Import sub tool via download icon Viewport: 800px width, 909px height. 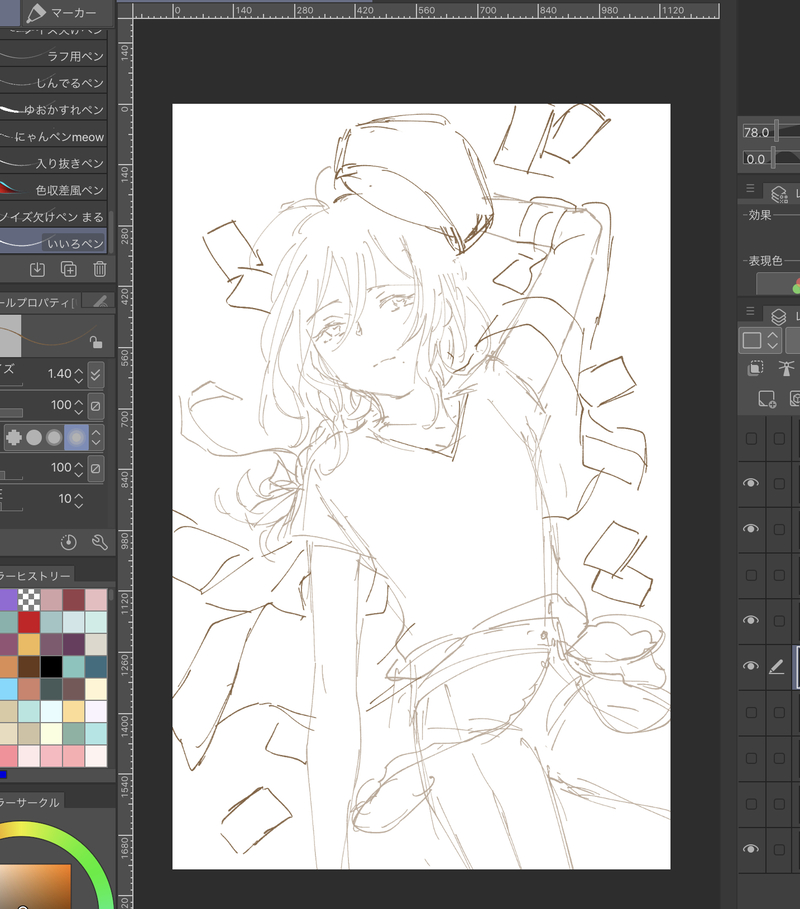click(x=37, y=269)
